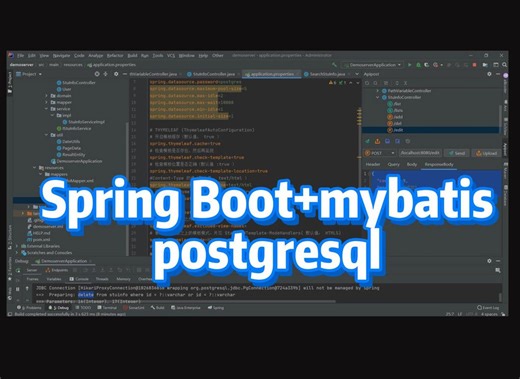520x379 pixels.
Task: Open the VCS menu
Action: tap(171, 56)
